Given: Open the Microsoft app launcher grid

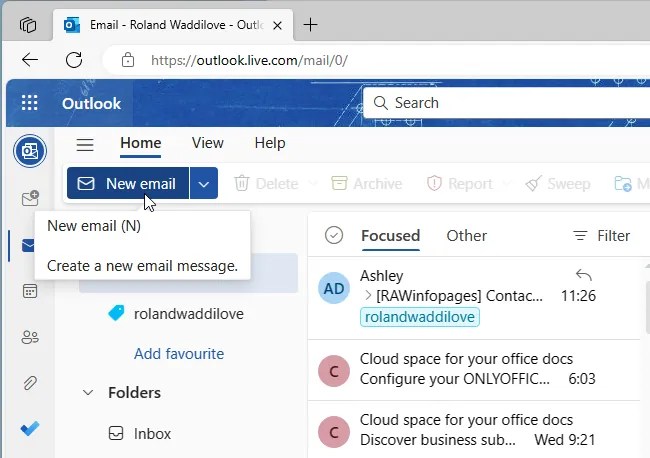Looking at the screenshot, I should click(29, 103).
